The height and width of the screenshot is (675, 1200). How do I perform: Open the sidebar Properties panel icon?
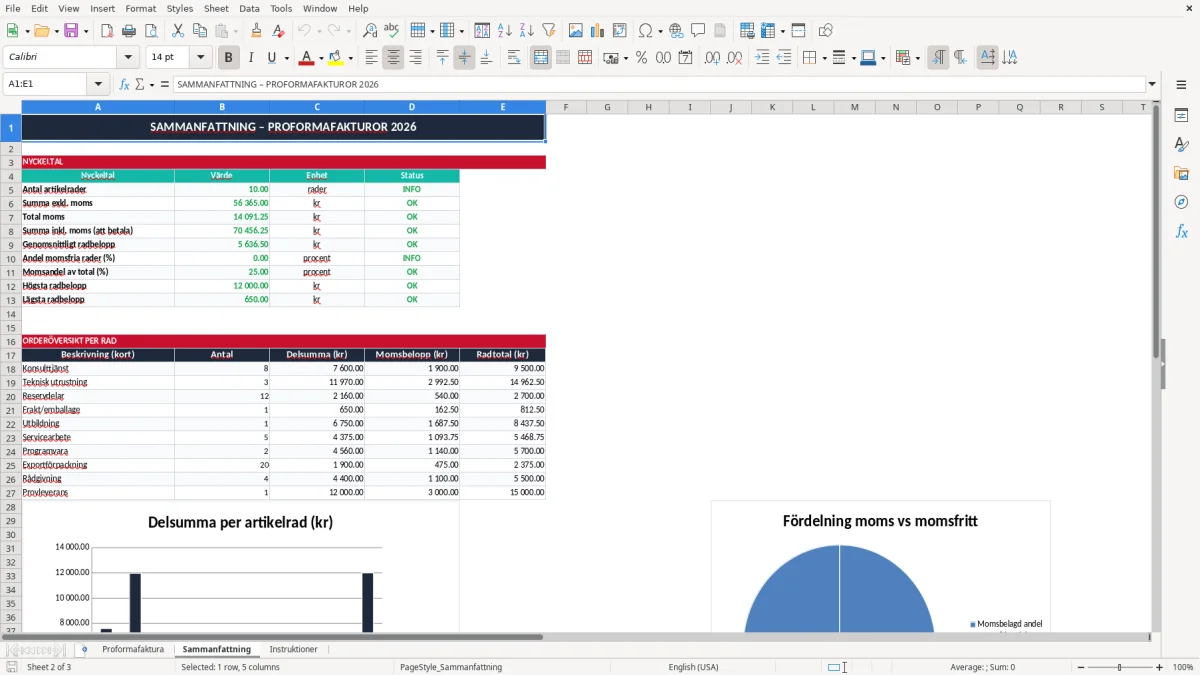point(1181,116)
